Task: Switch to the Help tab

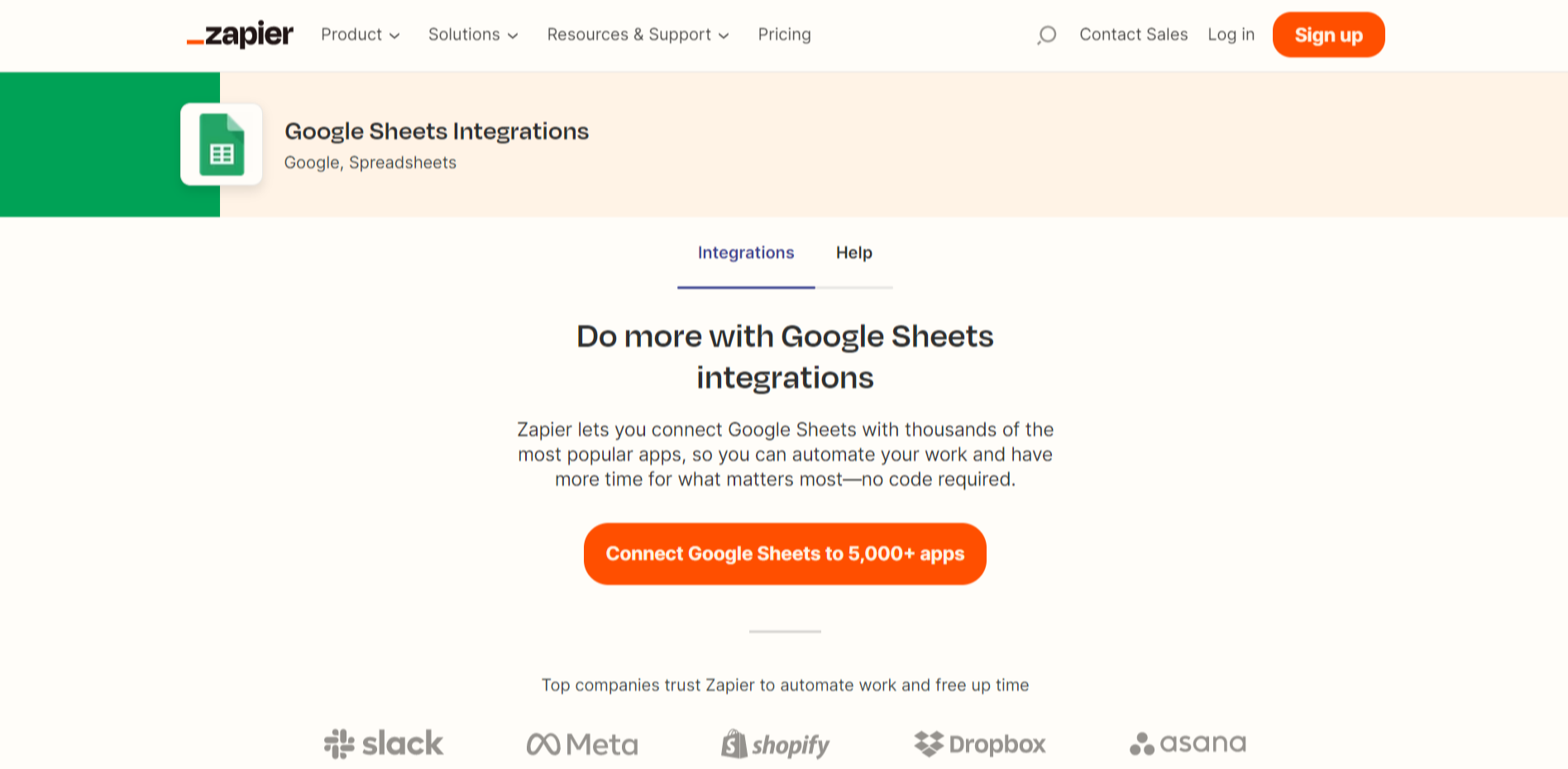Action: pos(854,253)
